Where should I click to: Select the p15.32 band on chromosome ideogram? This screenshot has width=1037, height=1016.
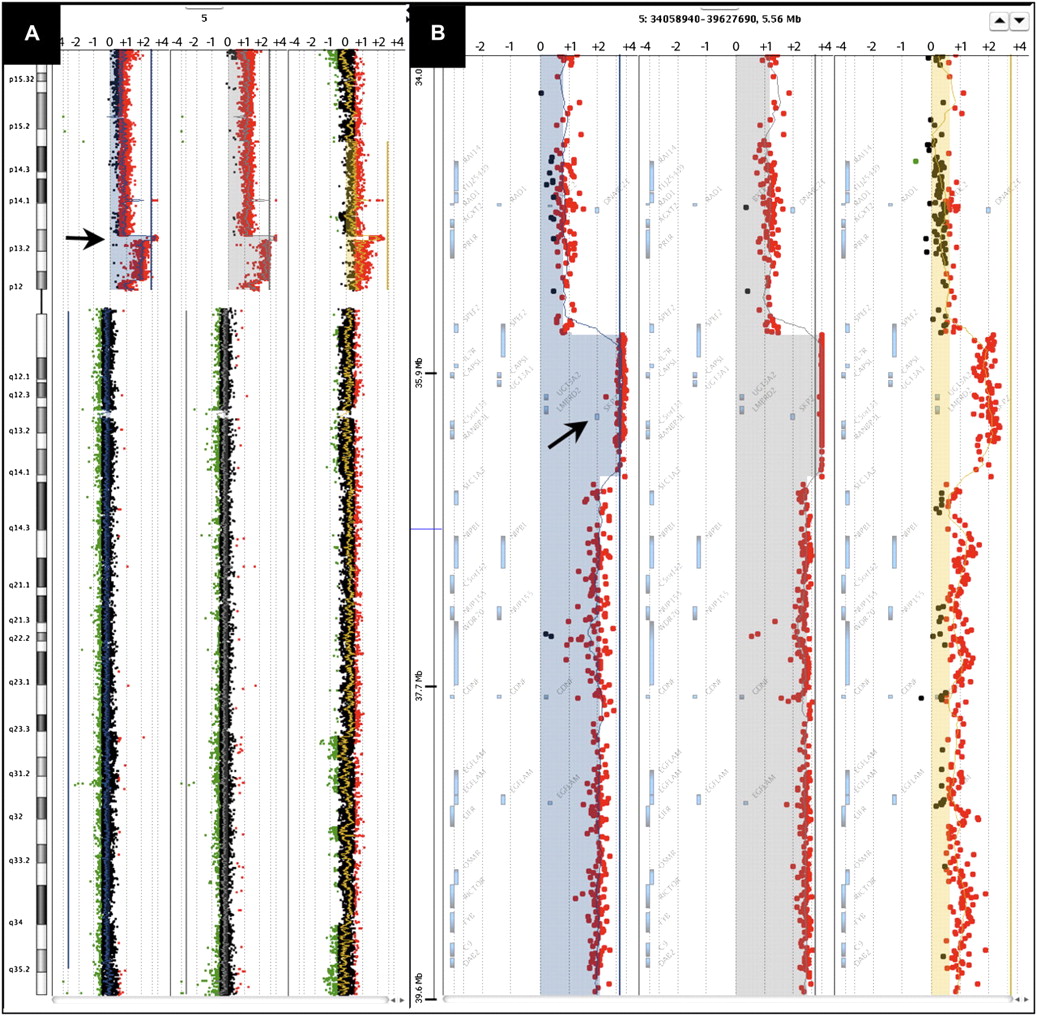[x=42, y=79]
